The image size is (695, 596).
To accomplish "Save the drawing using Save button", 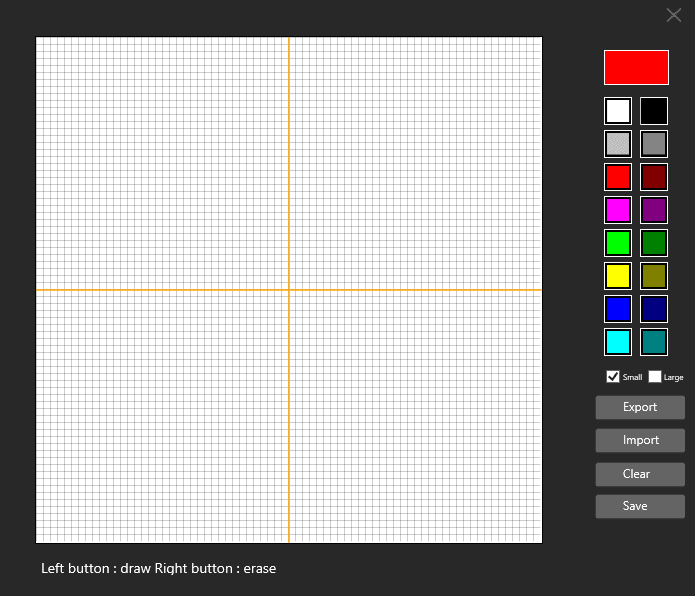I will 640,506.
